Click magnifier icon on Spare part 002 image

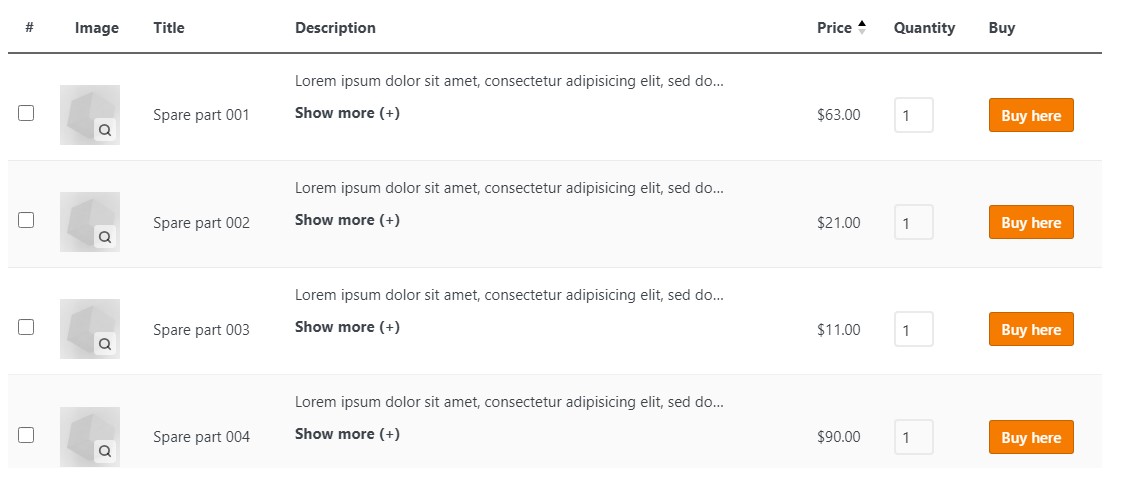[x=105, y=237]
